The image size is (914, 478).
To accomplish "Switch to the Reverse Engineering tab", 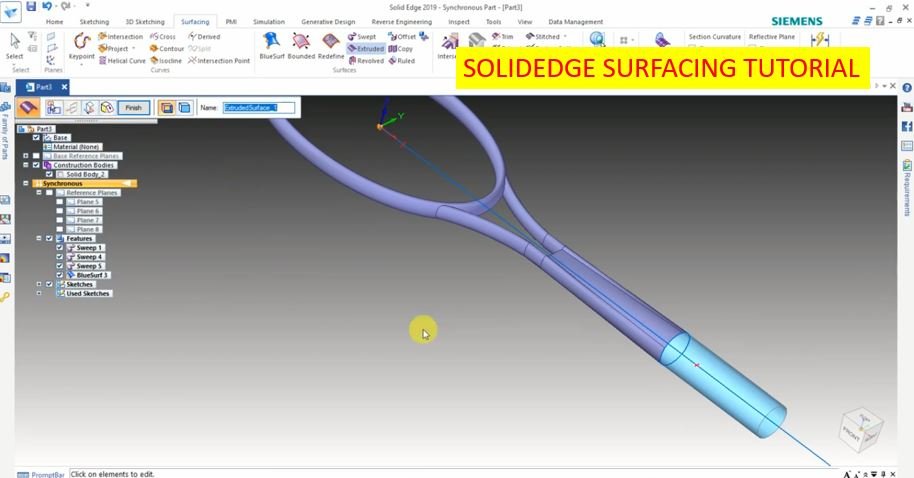I will coord(402,22).
